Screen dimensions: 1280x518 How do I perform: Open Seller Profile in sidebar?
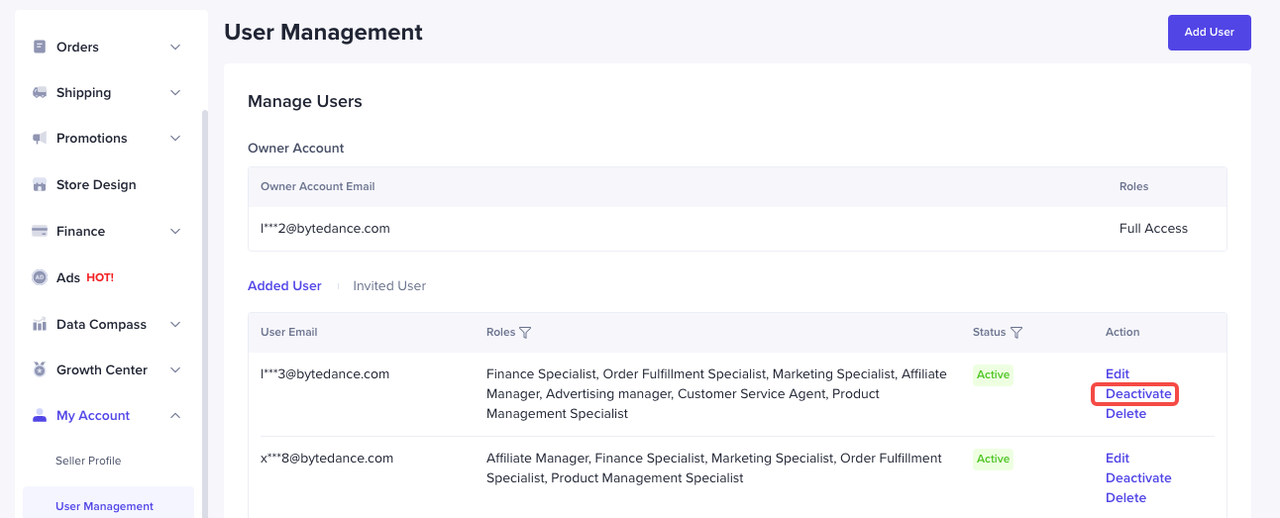tap(88, 461)
